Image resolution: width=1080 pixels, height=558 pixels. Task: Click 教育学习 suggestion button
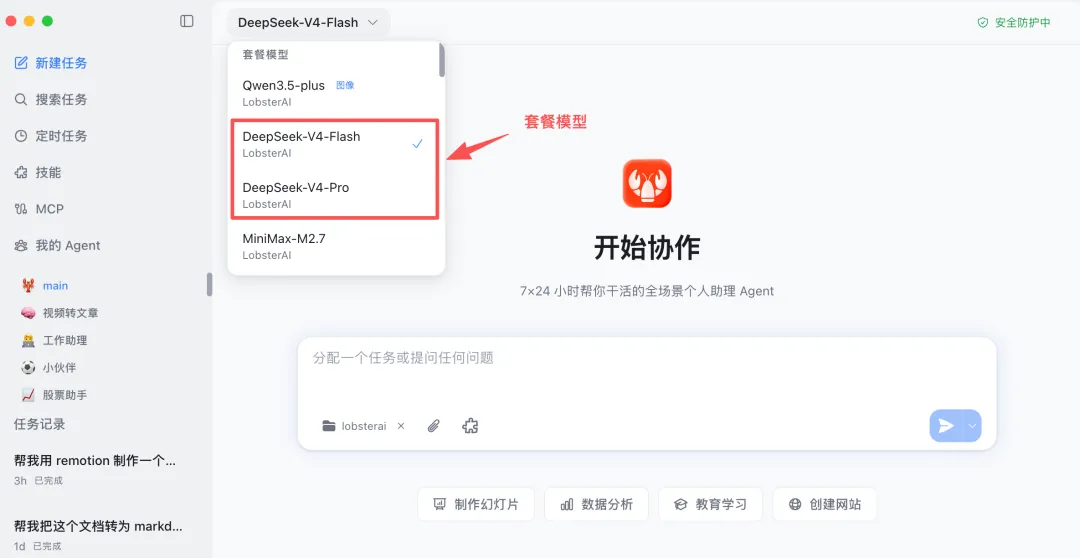[x=711, y=504]
